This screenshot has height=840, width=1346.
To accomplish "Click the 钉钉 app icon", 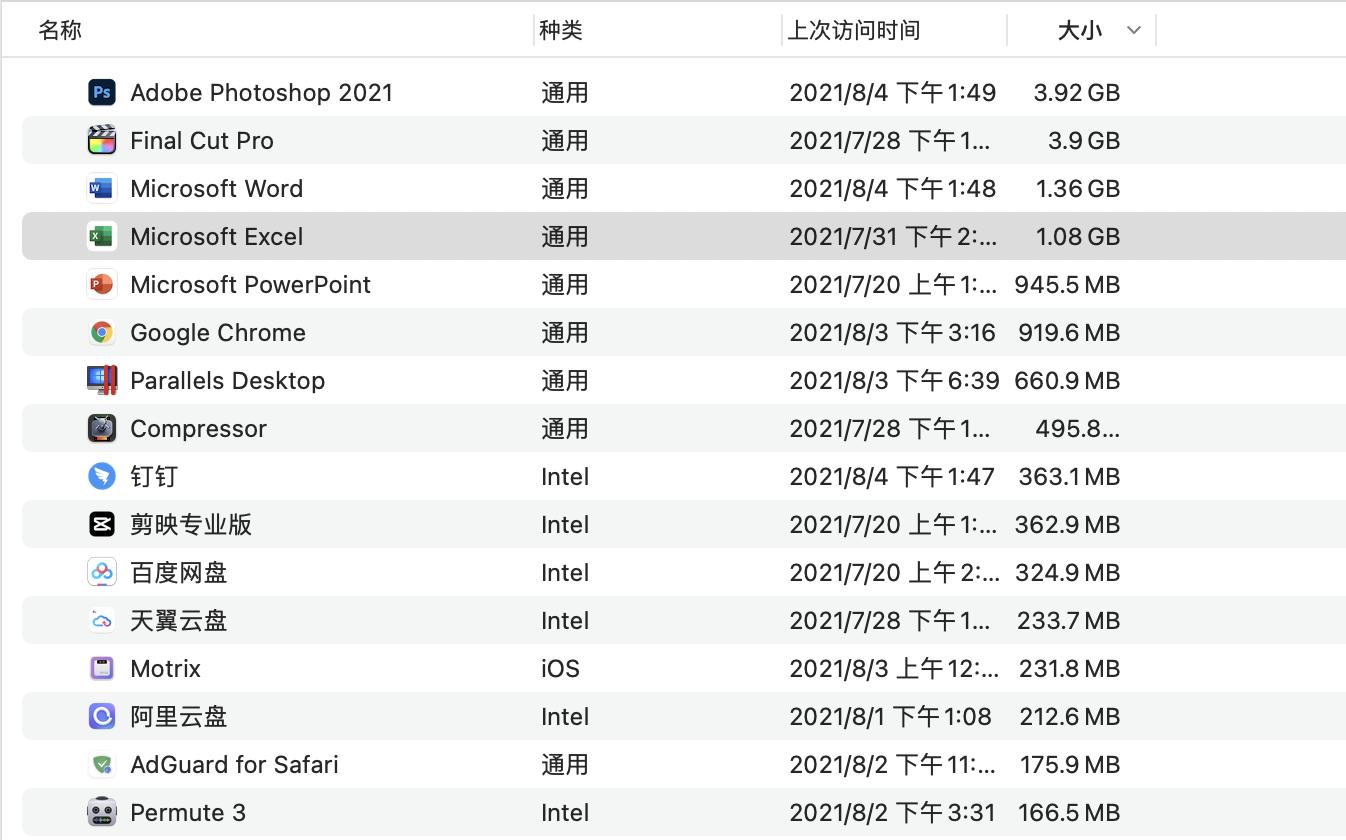I will (100, 476).
